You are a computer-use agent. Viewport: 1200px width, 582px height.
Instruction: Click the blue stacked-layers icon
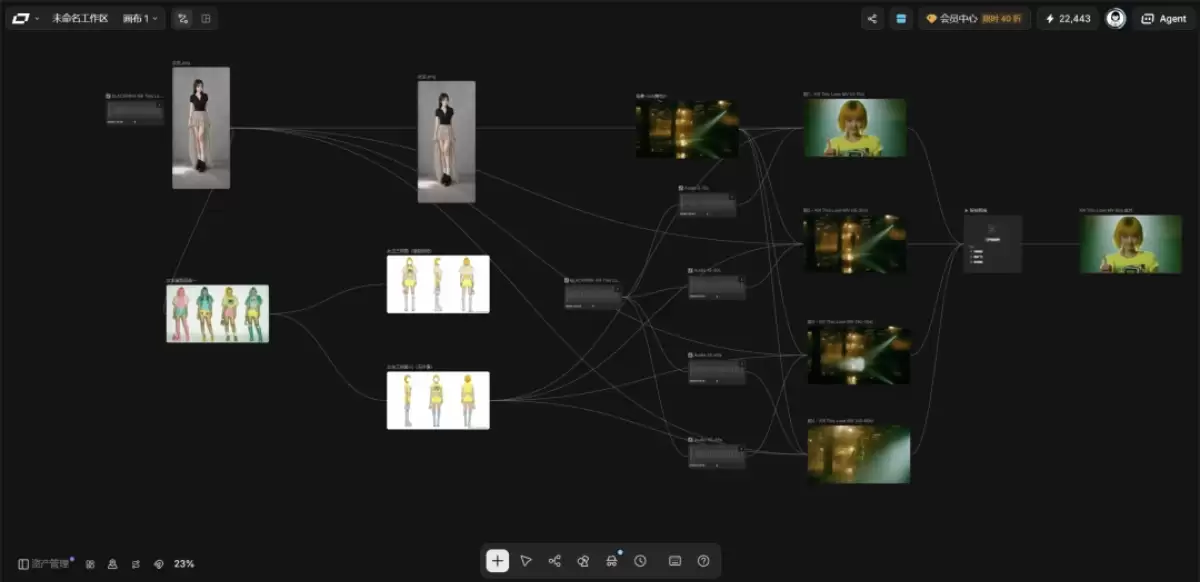901,18
